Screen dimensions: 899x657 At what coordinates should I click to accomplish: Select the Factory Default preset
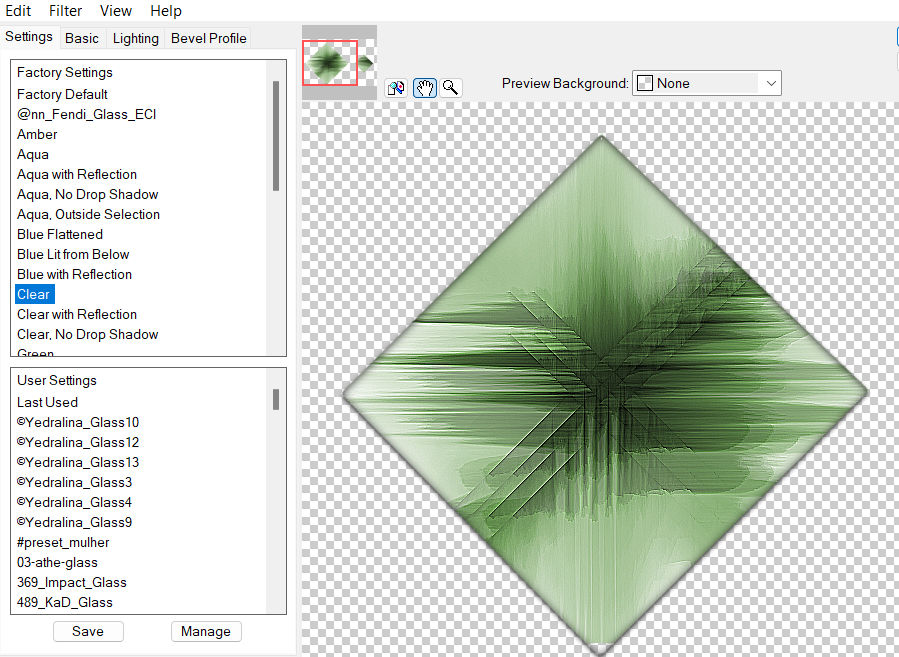[x=62, y=94]
